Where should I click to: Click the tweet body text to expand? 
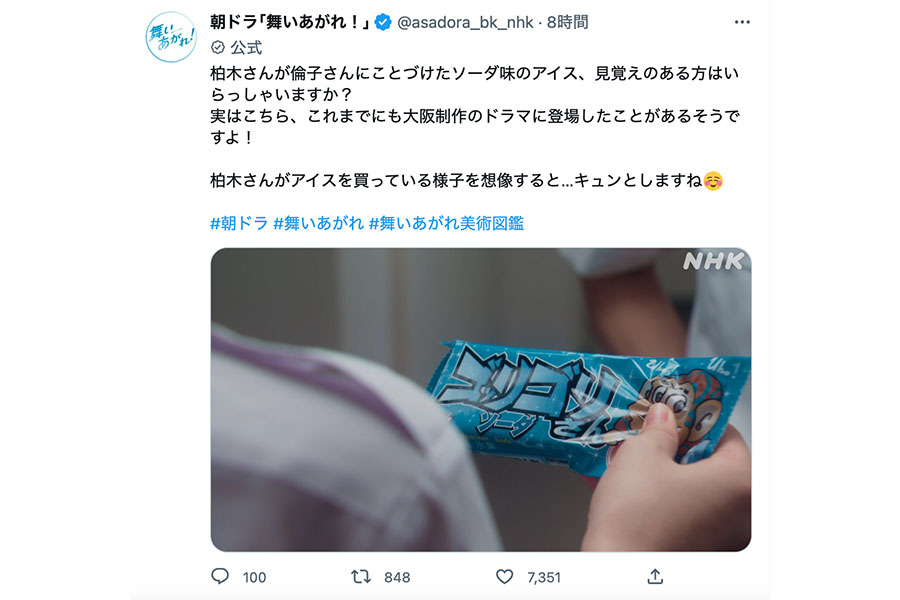tap(475, 127)
